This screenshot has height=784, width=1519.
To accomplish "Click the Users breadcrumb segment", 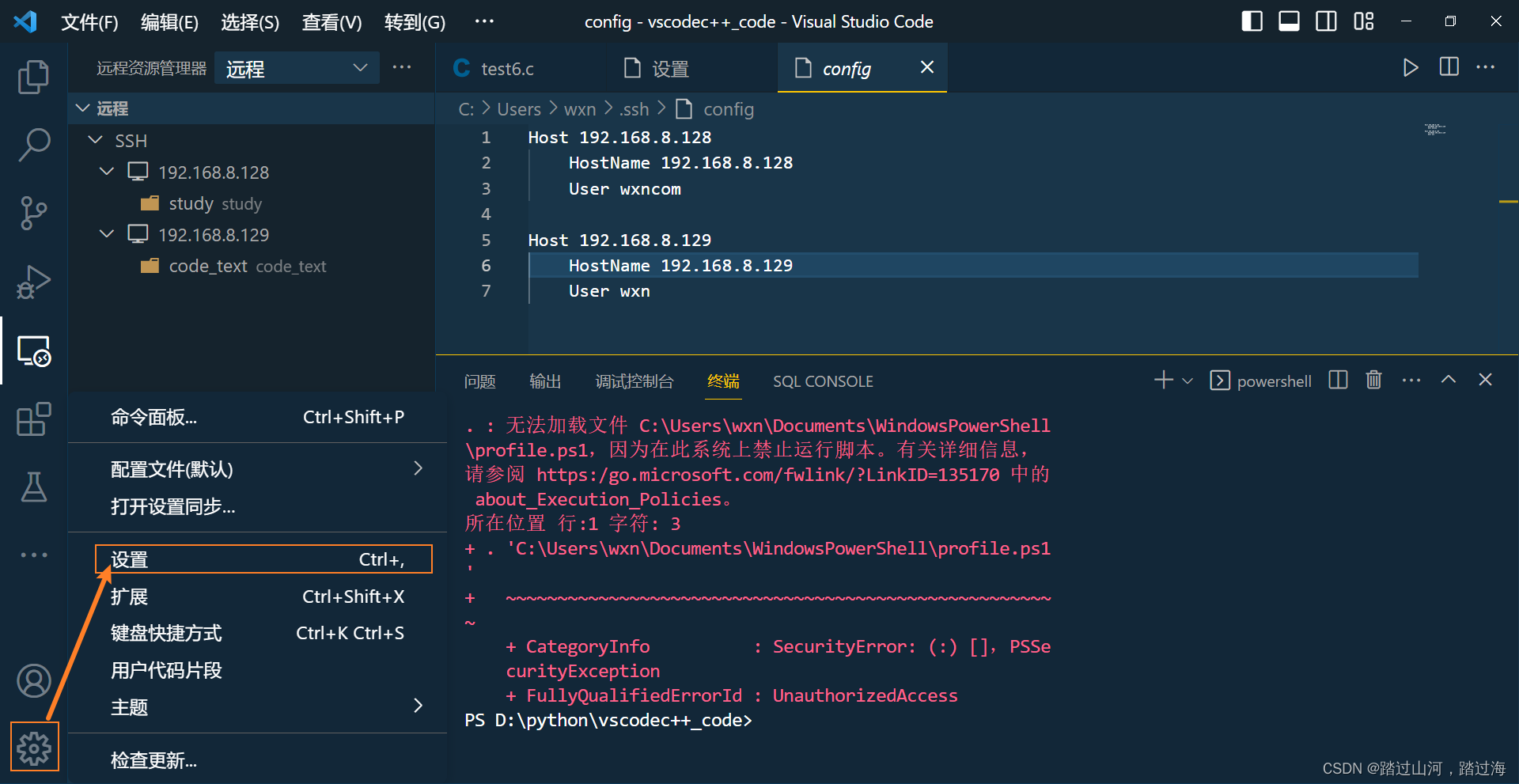I will 519,109.
